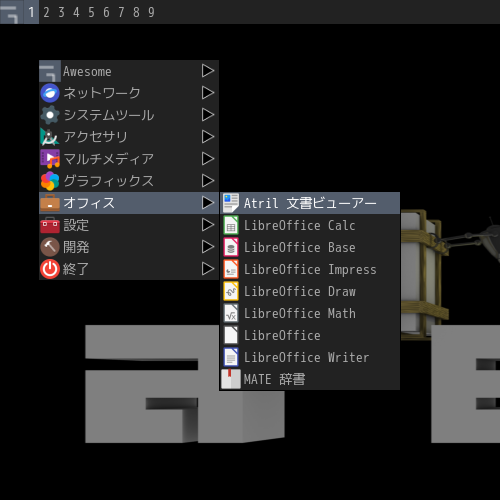
Task: Click the 終了 red power icon
Action: pyautogui.click(x=50, y=269)
